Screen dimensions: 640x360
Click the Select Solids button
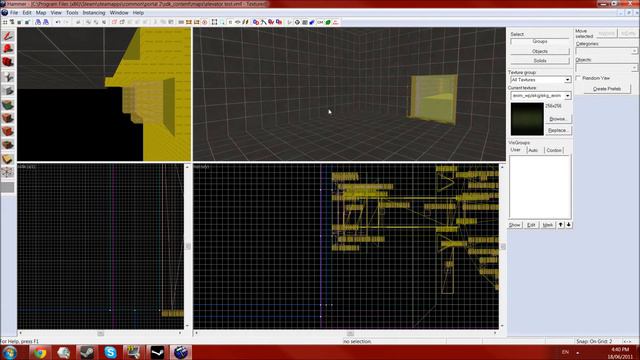pyautogui.click(x=540, y=60)
